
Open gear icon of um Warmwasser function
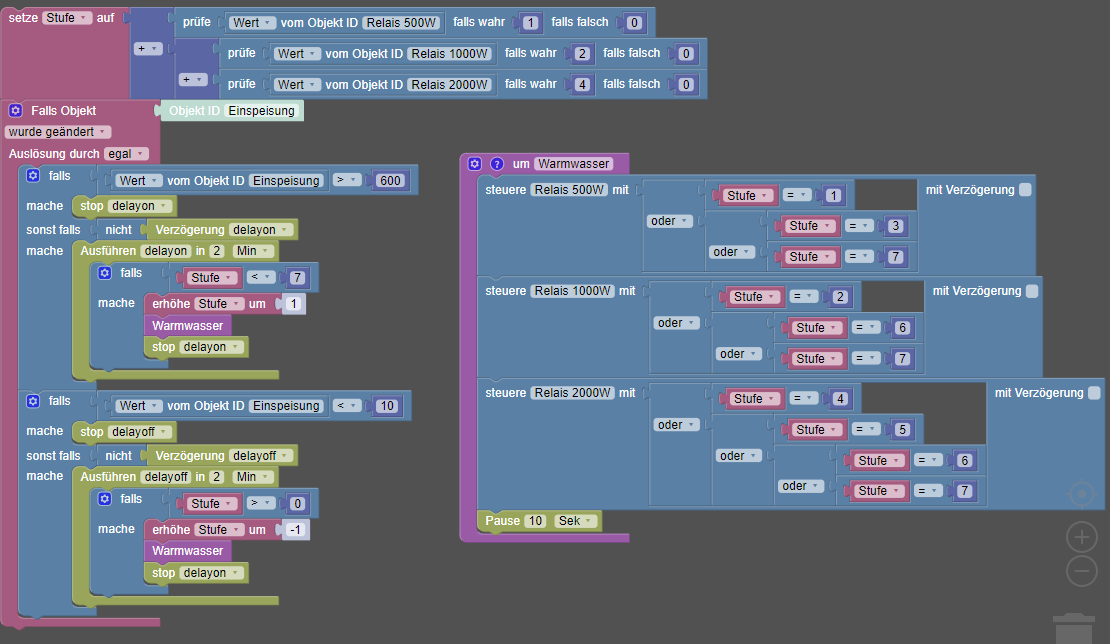(475, 163)
